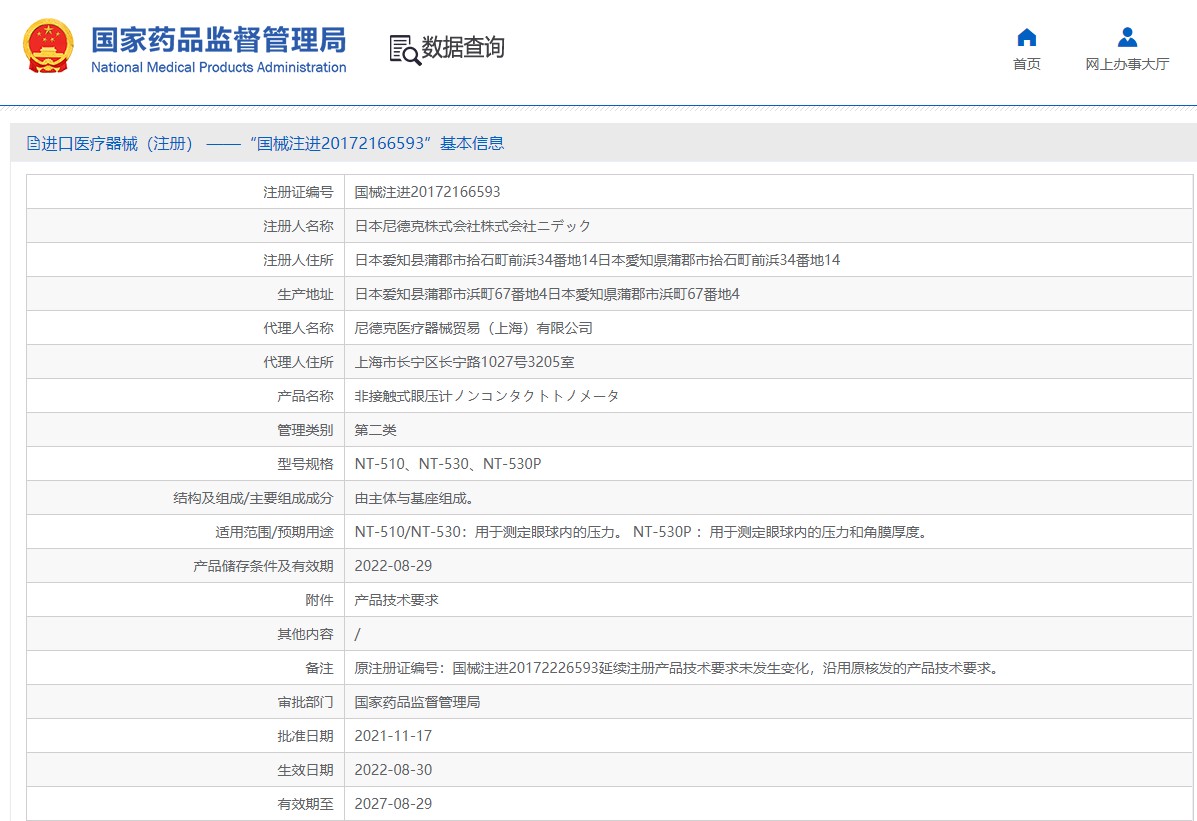
Task: Select model spec NT-510、NT-530、NT-530P value
Action: pyautogui.click(x=448, y=464)
